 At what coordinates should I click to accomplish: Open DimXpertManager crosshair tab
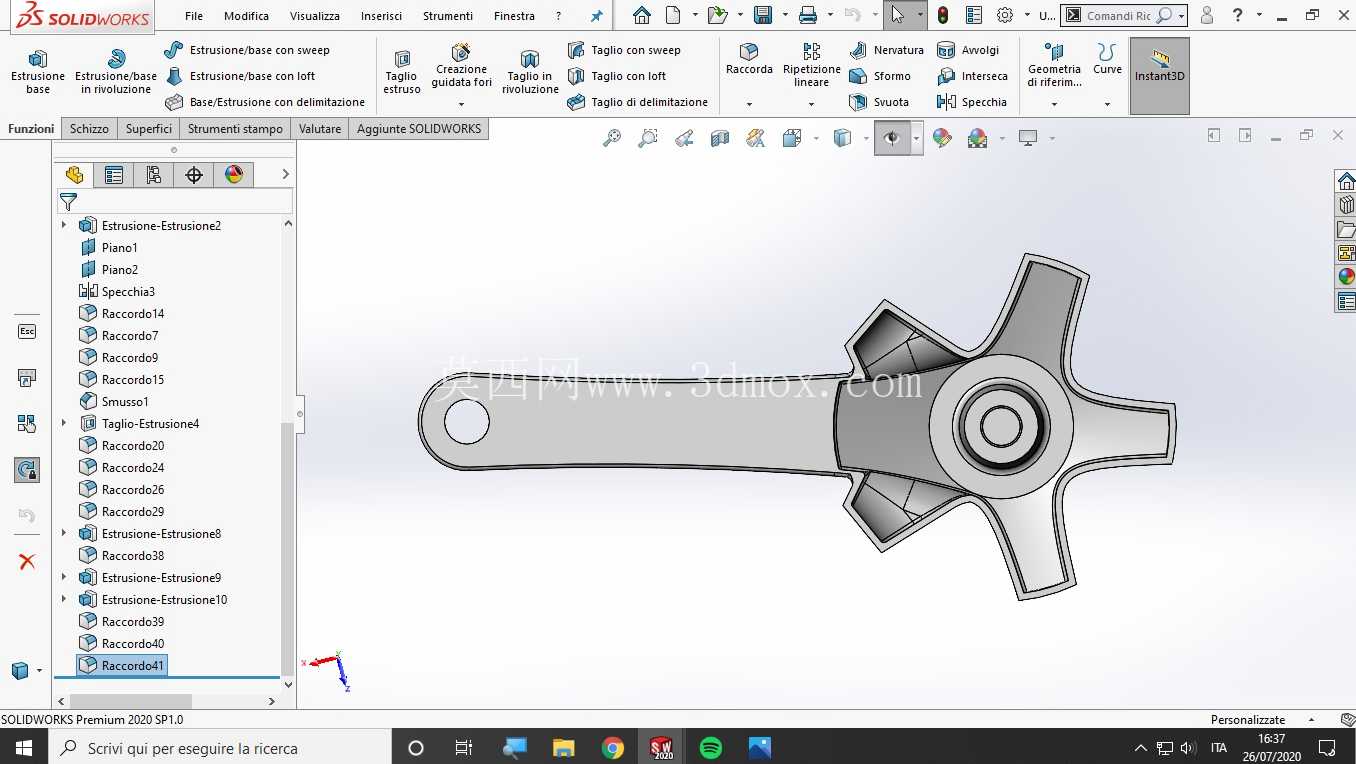(x=194, y=175)
